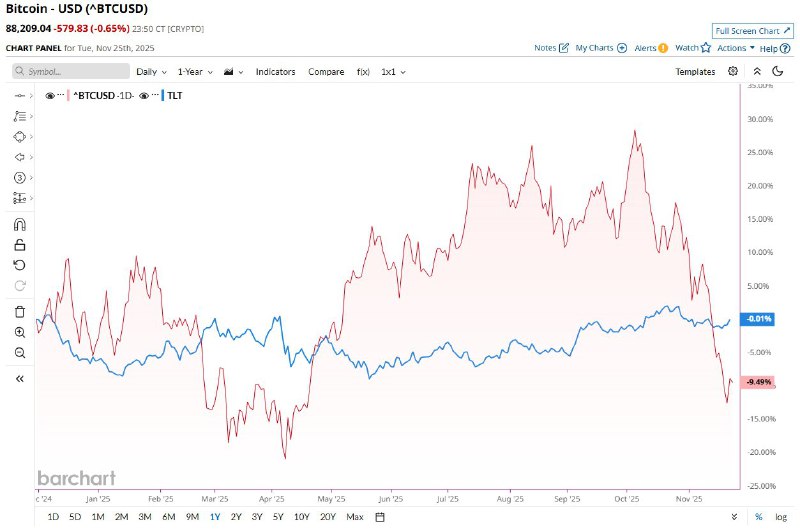Expand the Actions dropdown menu
This screenshot has height=529, width=800.
pyautogui.click(x=735, y=48)
